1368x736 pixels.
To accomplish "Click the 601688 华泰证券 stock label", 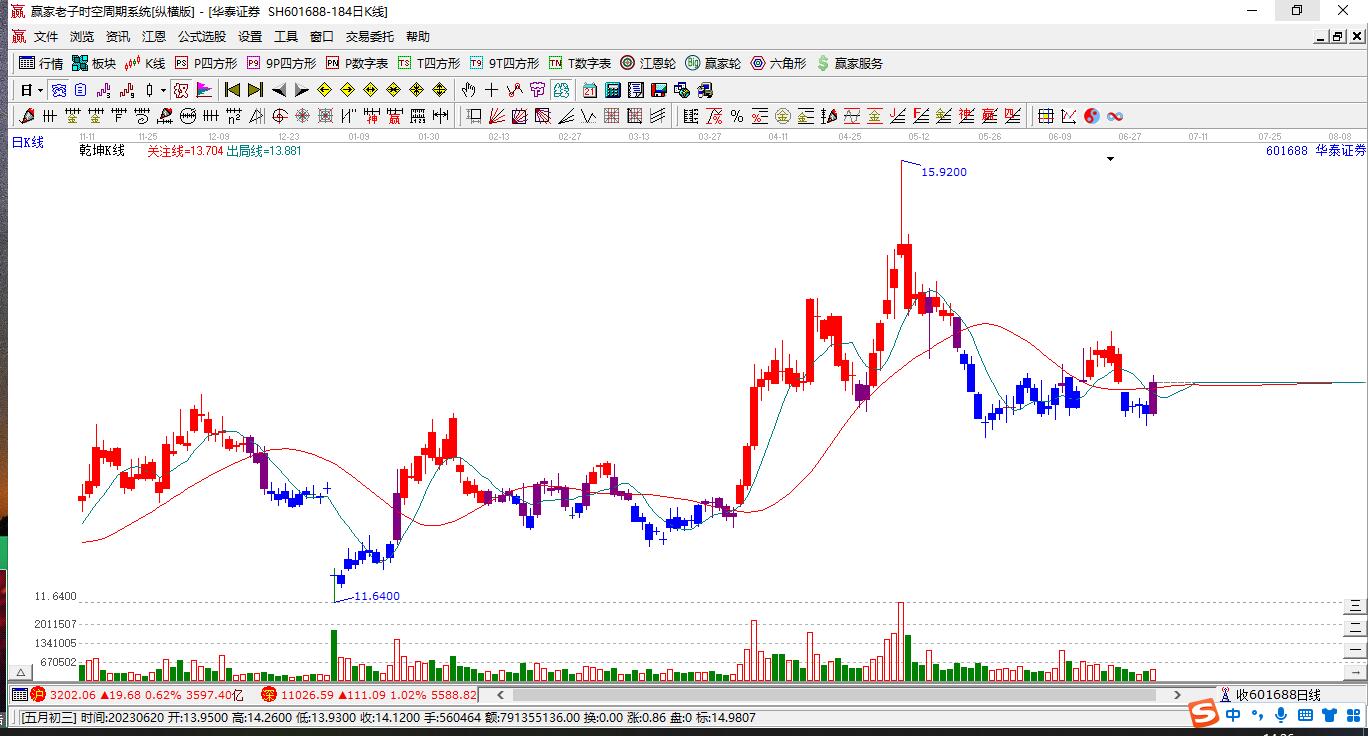I will [x=1315, y=151].
